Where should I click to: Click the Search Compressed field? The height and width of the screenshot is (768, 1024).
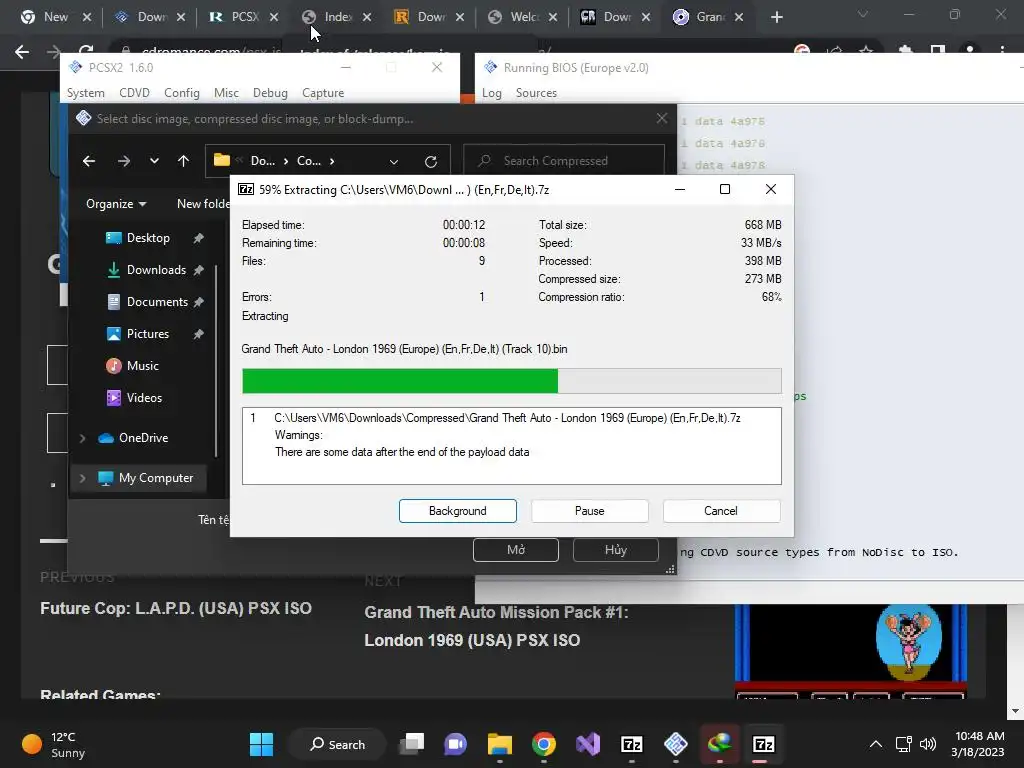coord(564,161)
